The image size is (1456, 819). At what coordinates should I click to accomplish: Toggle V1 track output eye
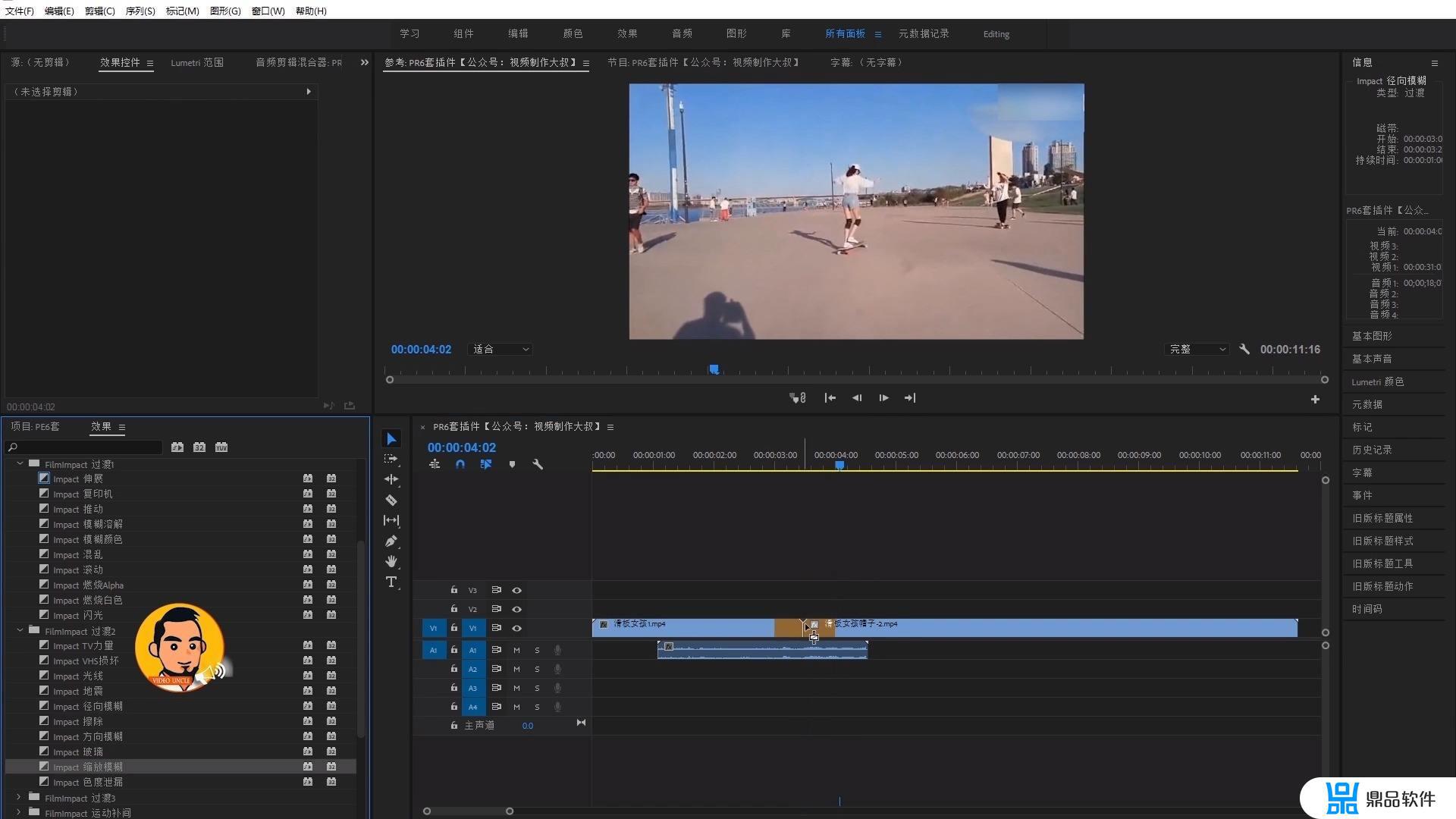point(516,628)
